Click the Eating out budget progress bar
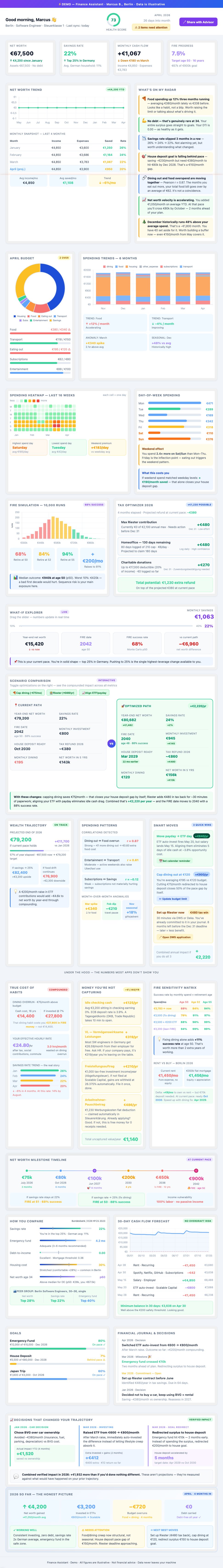This screenshot has width=223, height=1568. pos(40,353)
